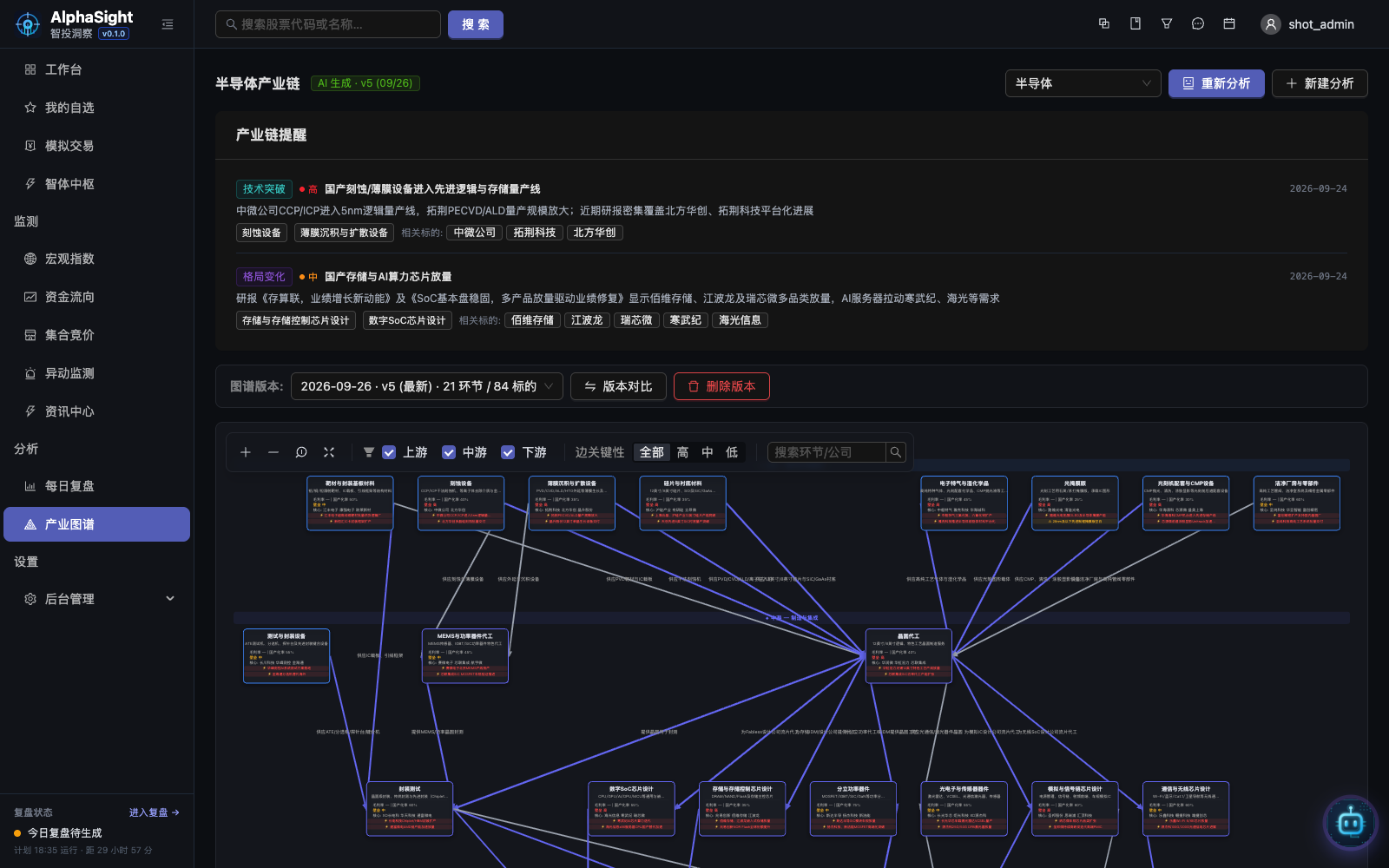
Task: Open the calendar icon in header
Action: (x=1229, y=24)
